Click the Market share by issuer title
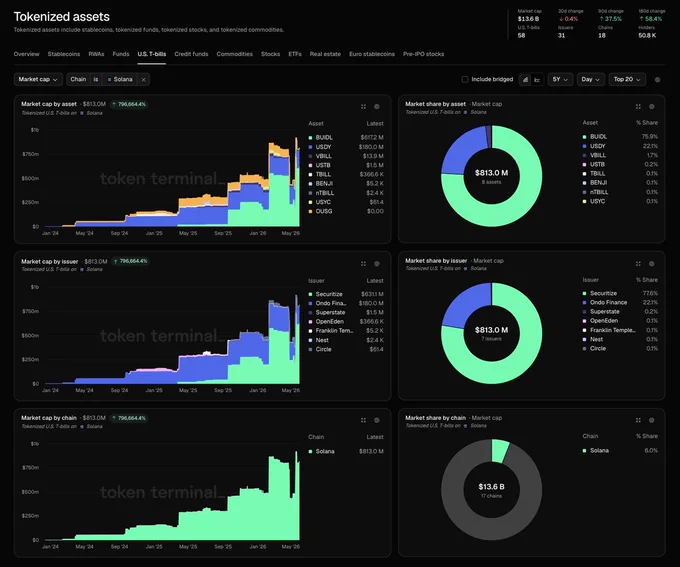This screenshot has width=680, height=567. pyautogui.click(x=436, y=261)
